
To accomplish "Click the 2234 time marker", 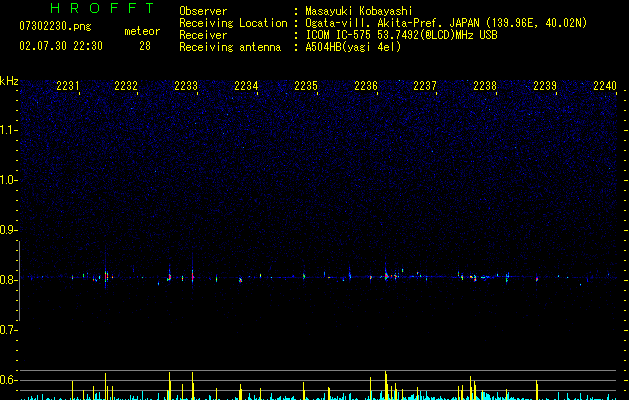I will click(246, 85).
